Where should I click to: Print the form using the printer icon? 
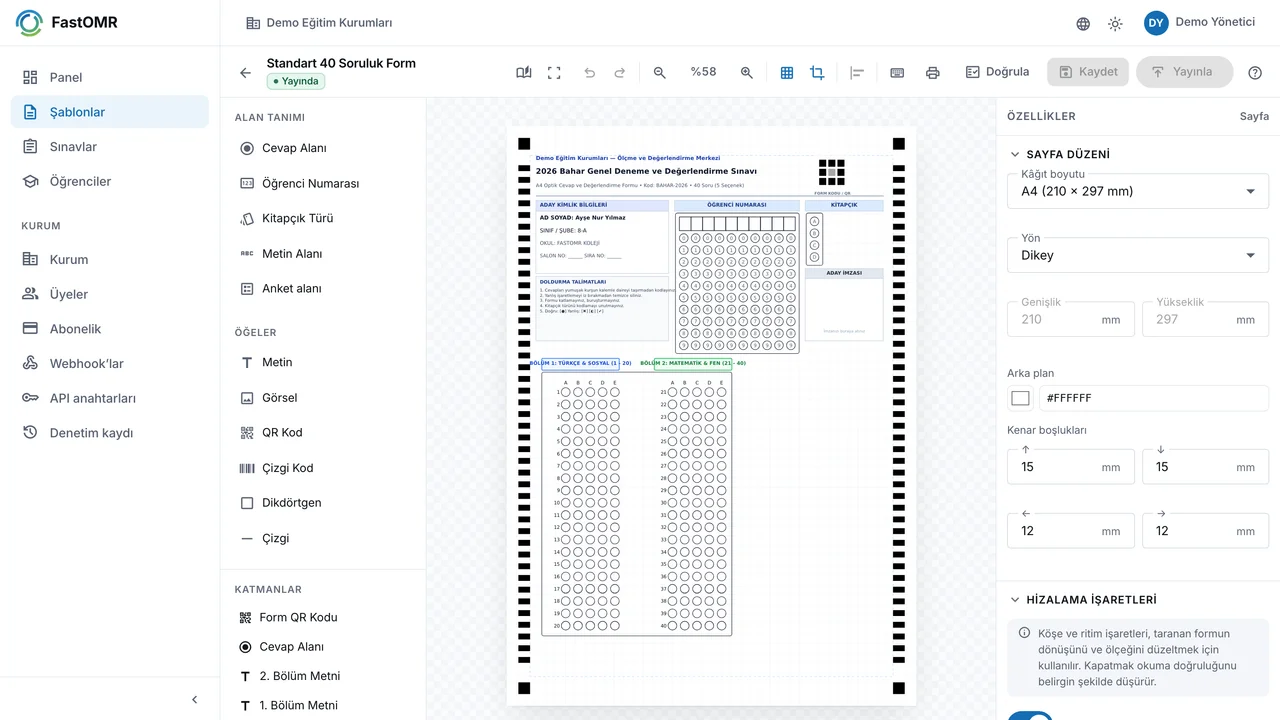933,73
